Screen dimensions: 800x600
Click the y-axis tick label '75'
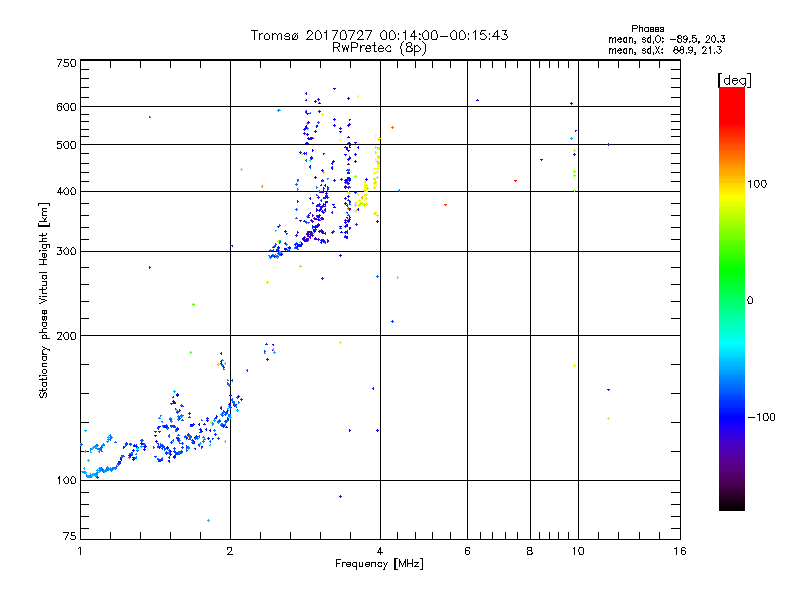(70, 536)
